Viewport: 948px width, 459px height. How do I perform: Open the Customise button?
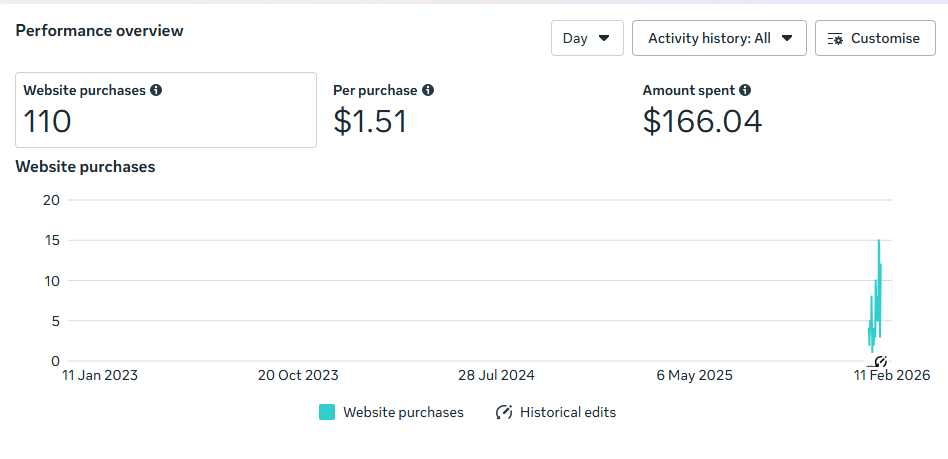(x=875, y=38)
